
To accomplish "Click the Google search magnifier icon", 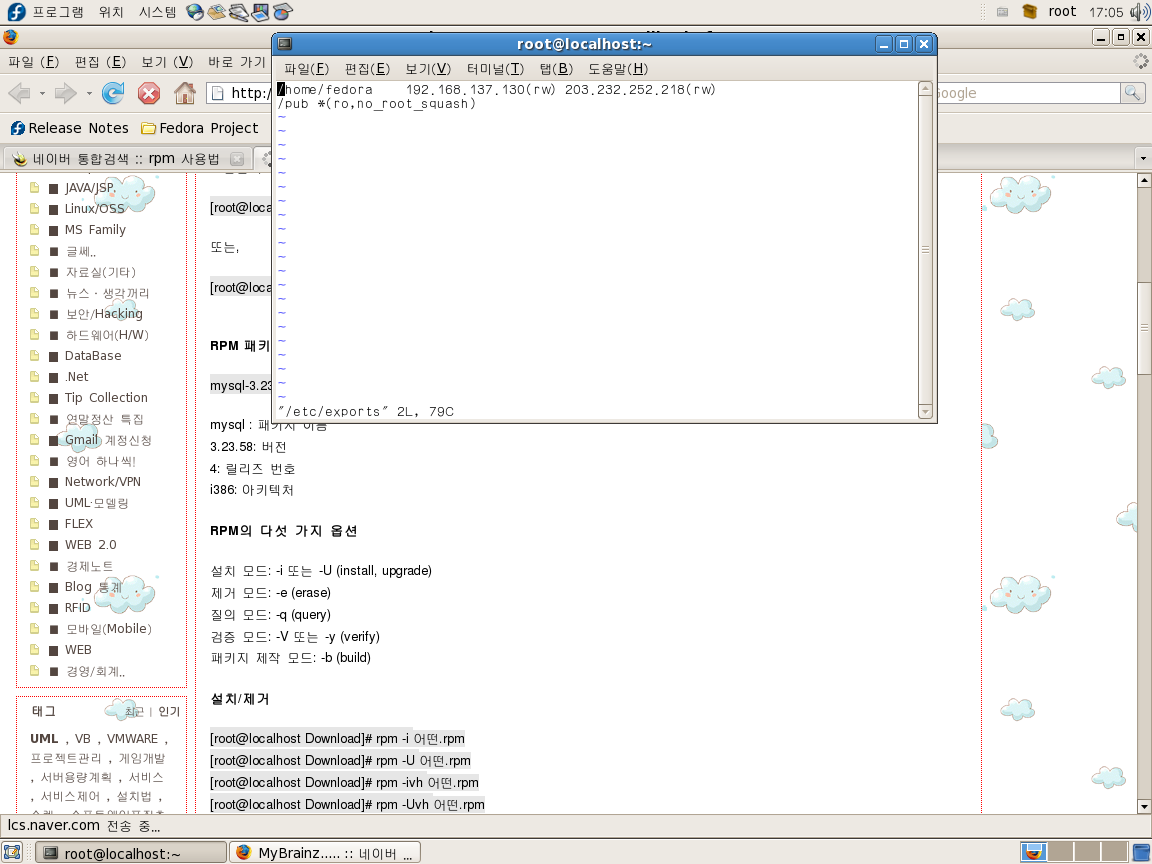I will (1132, 93).
